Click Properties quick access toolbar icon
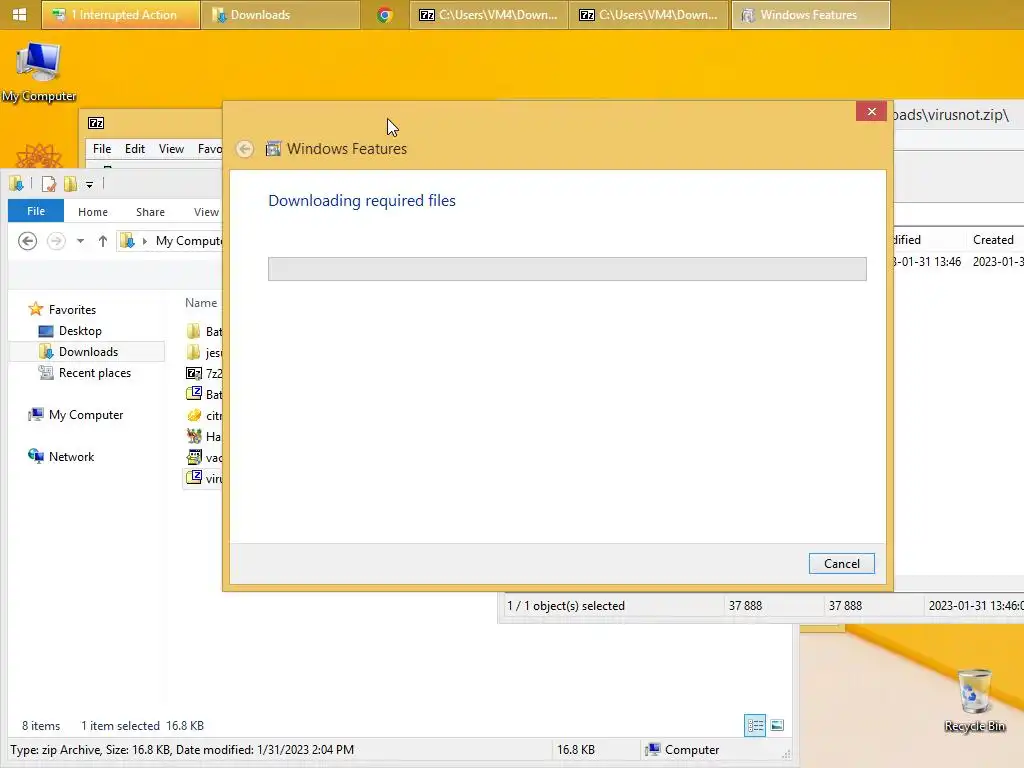1024x768 pixels. click(49, 184)
